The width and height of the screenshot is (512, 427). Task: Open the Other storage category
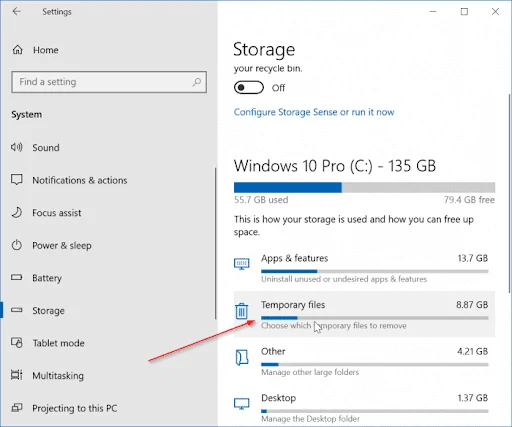[364, 361]
